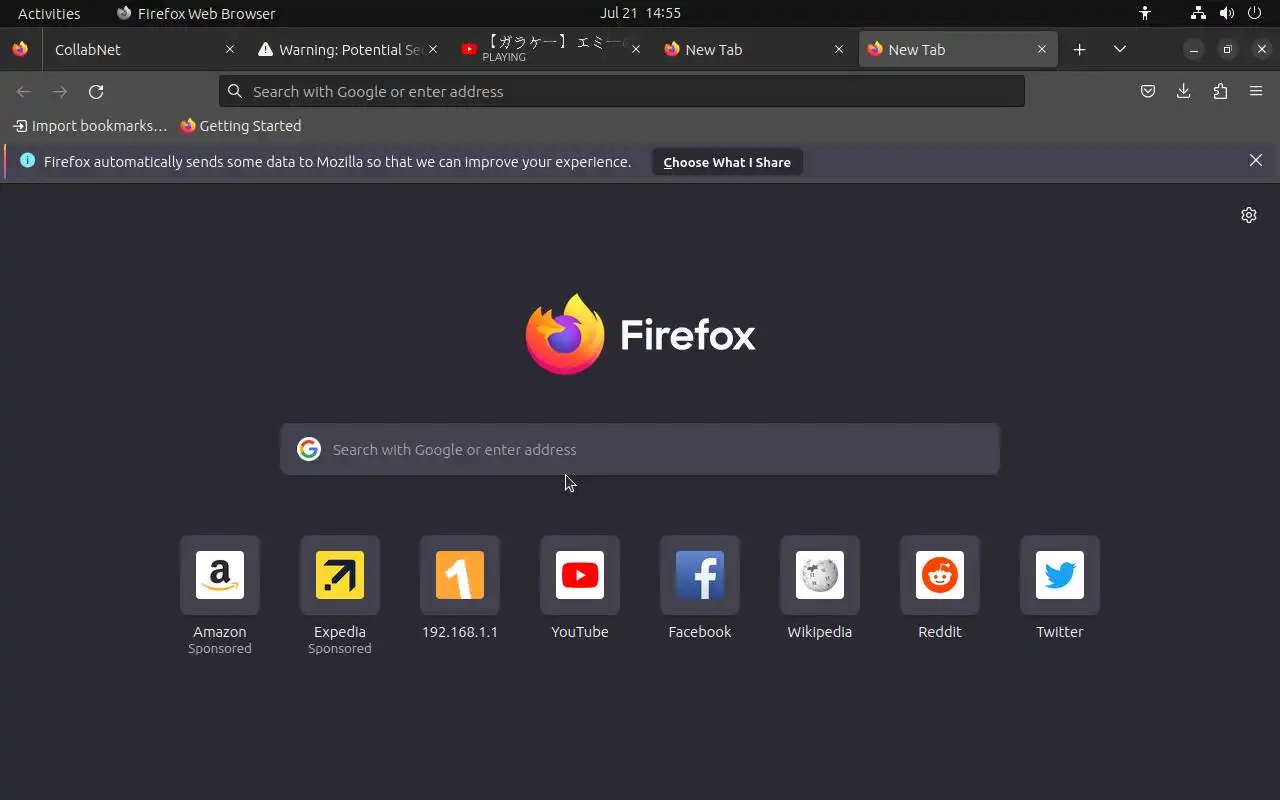
Task: Open the Firefox application menu
Action: tap(1256, 91)
